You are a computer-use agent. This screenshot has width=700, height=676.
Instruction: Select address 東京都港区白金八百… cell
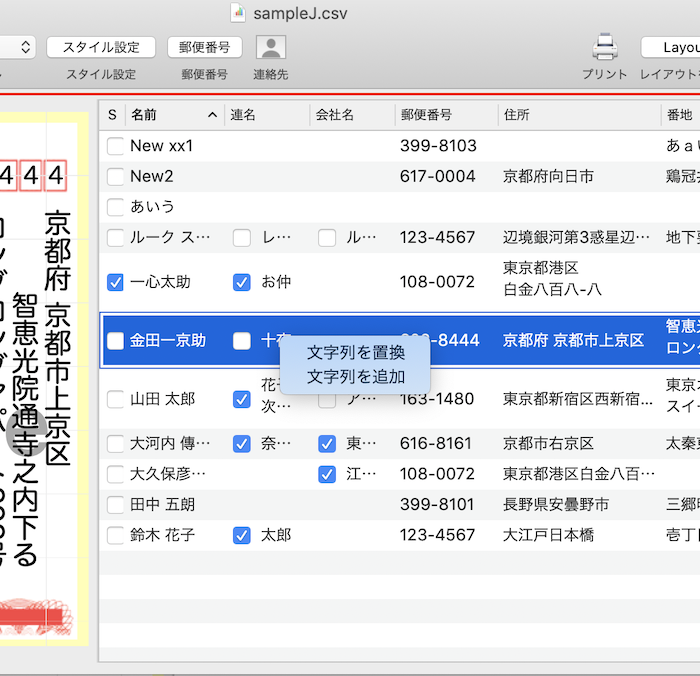579,474
